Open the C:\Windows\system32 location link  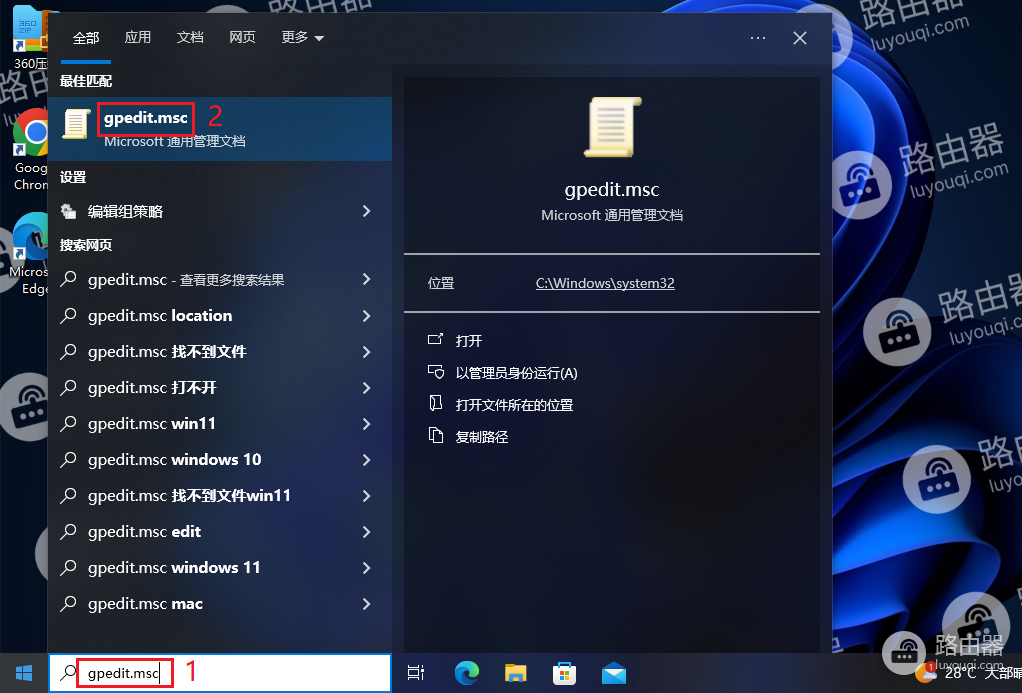(x=605, y=283)
